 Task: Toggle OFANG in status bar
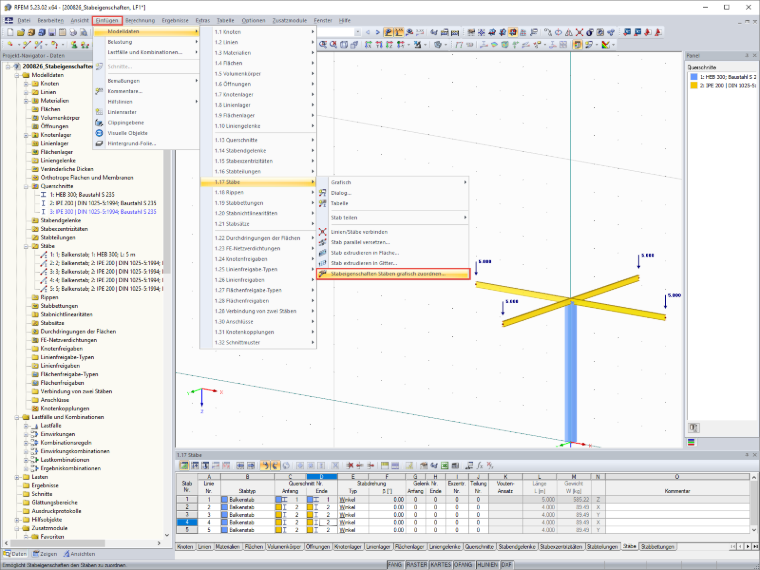[x=463, y=565]
